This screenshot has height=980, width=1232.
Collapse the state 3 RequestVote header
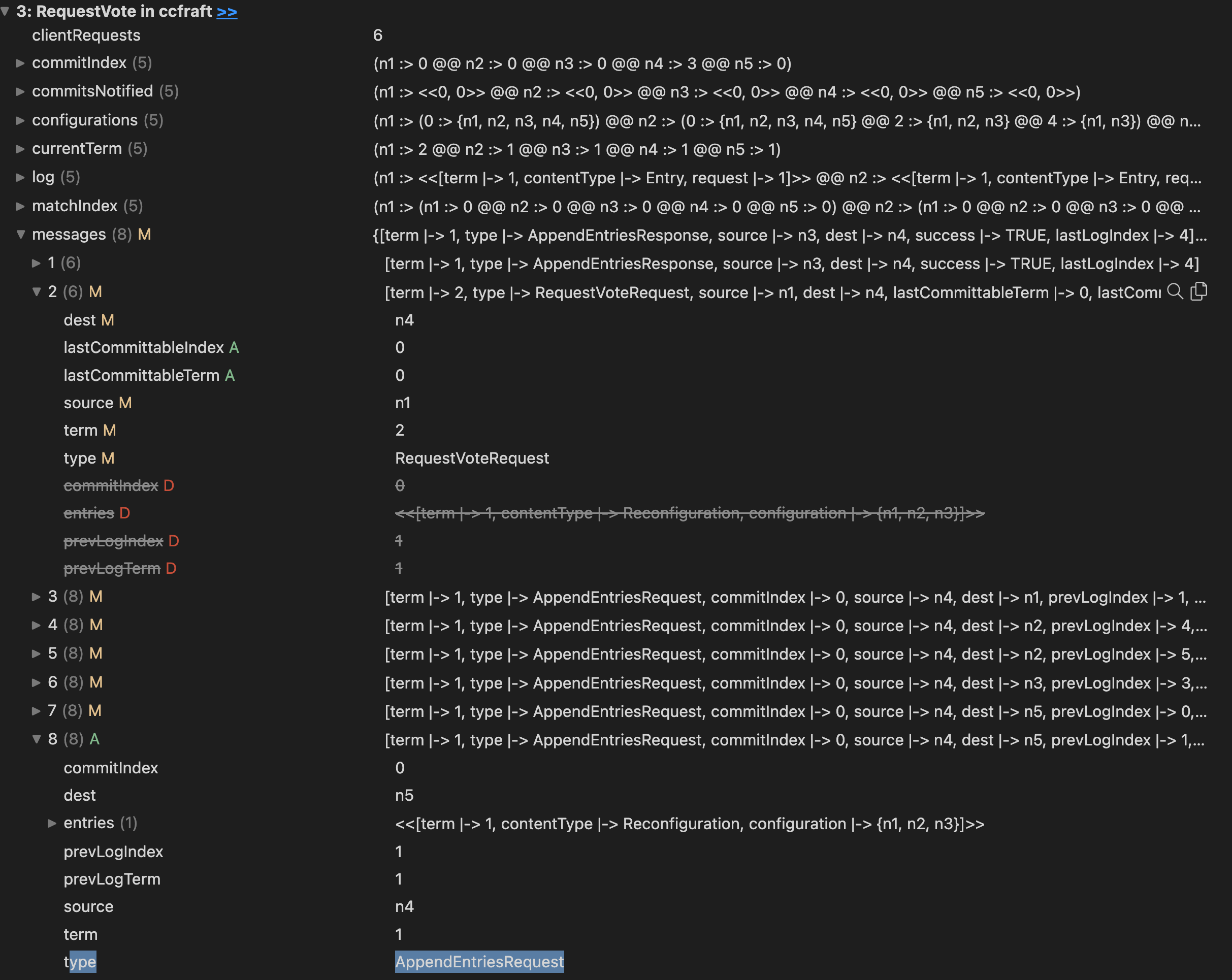pos(6,11)
